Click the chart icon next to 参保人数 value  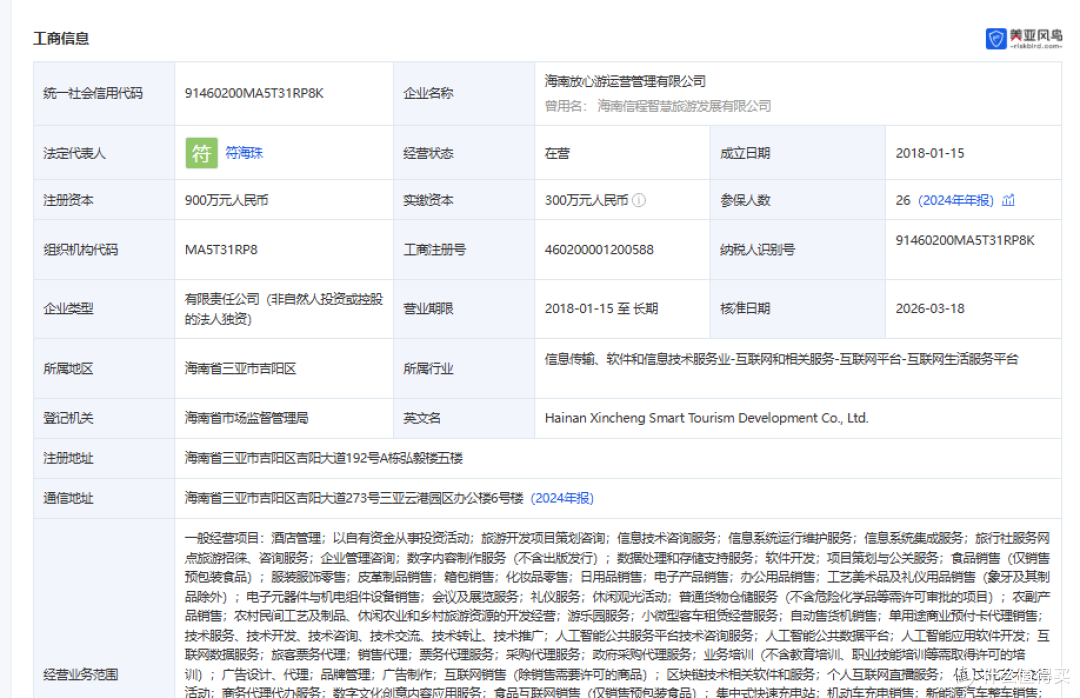1008,201
